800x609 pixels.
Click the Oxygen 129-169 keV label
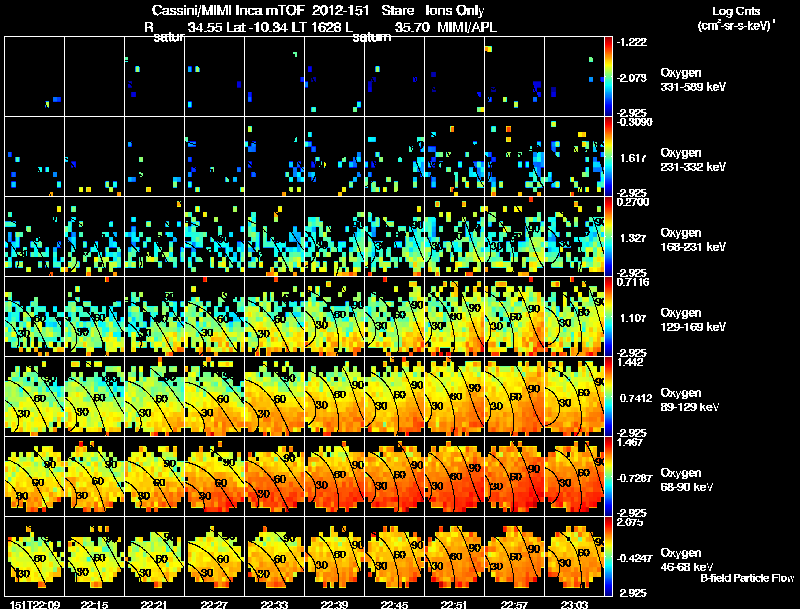693,320
